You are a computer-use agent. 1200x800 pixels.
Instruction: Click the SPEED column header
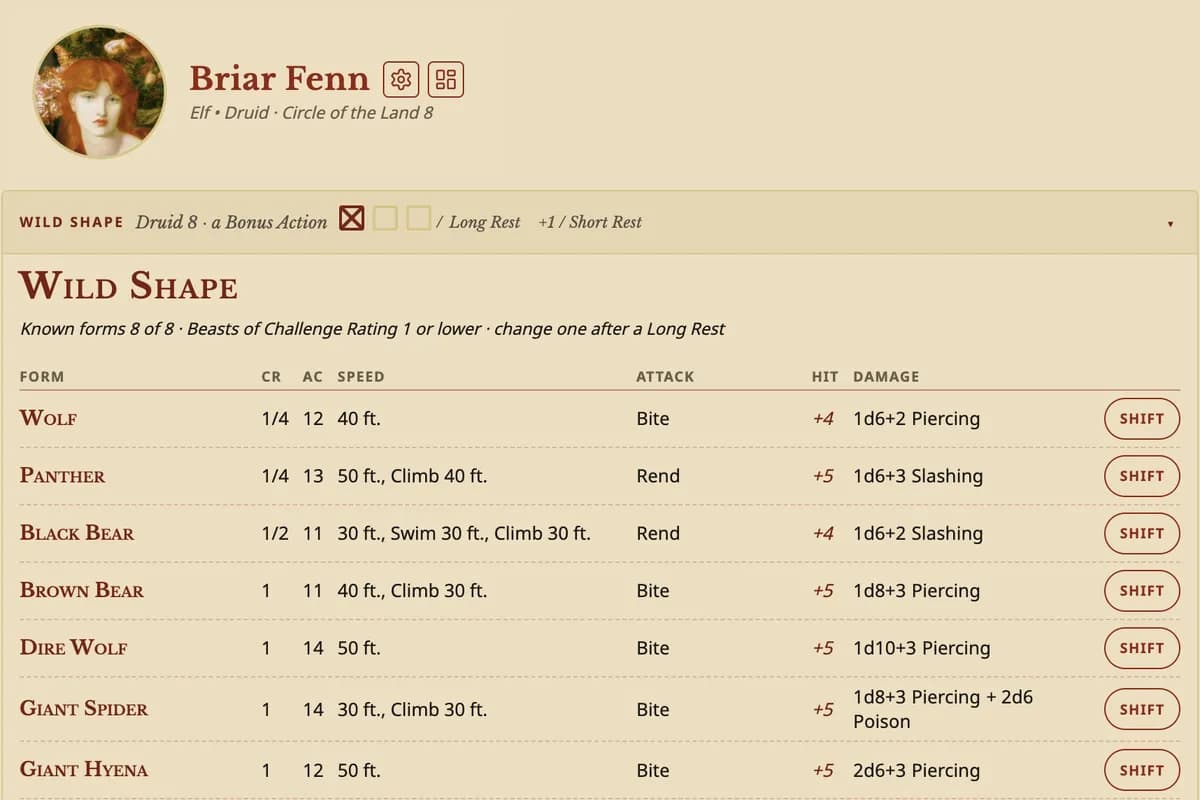[361, 377]
